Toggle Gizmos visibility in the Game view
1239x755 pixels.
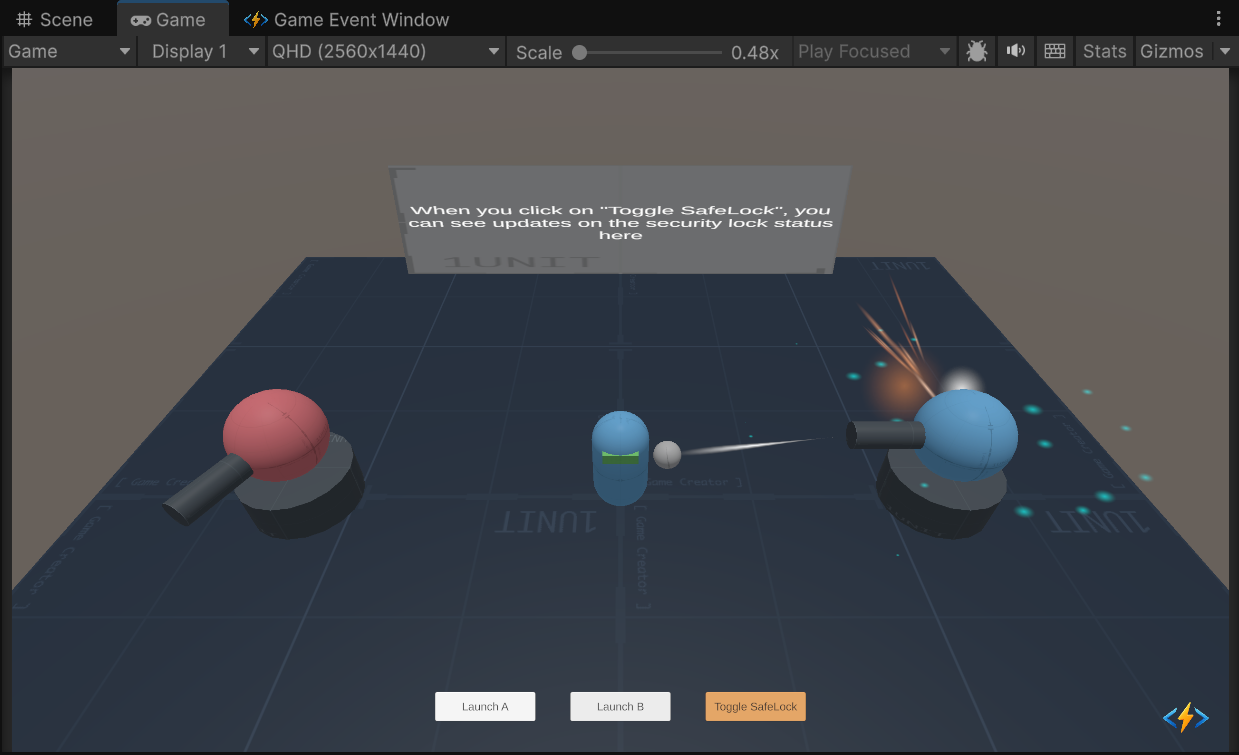point(1172,51)
